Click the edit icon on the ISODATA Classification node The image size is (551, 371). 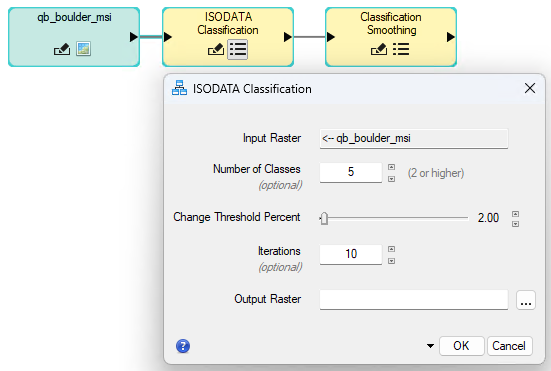[216, 49]
